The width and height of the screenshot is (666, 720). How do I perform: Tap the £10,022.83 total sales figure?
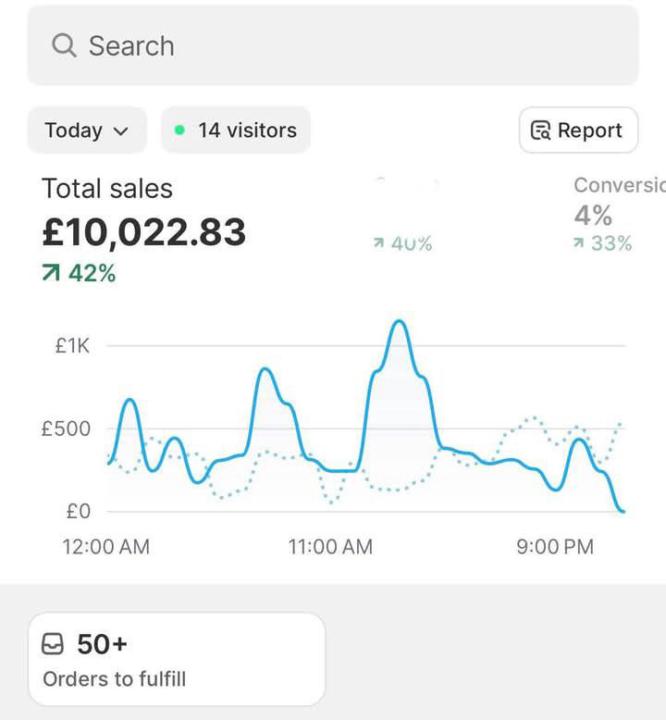click(x=143, y=232)
